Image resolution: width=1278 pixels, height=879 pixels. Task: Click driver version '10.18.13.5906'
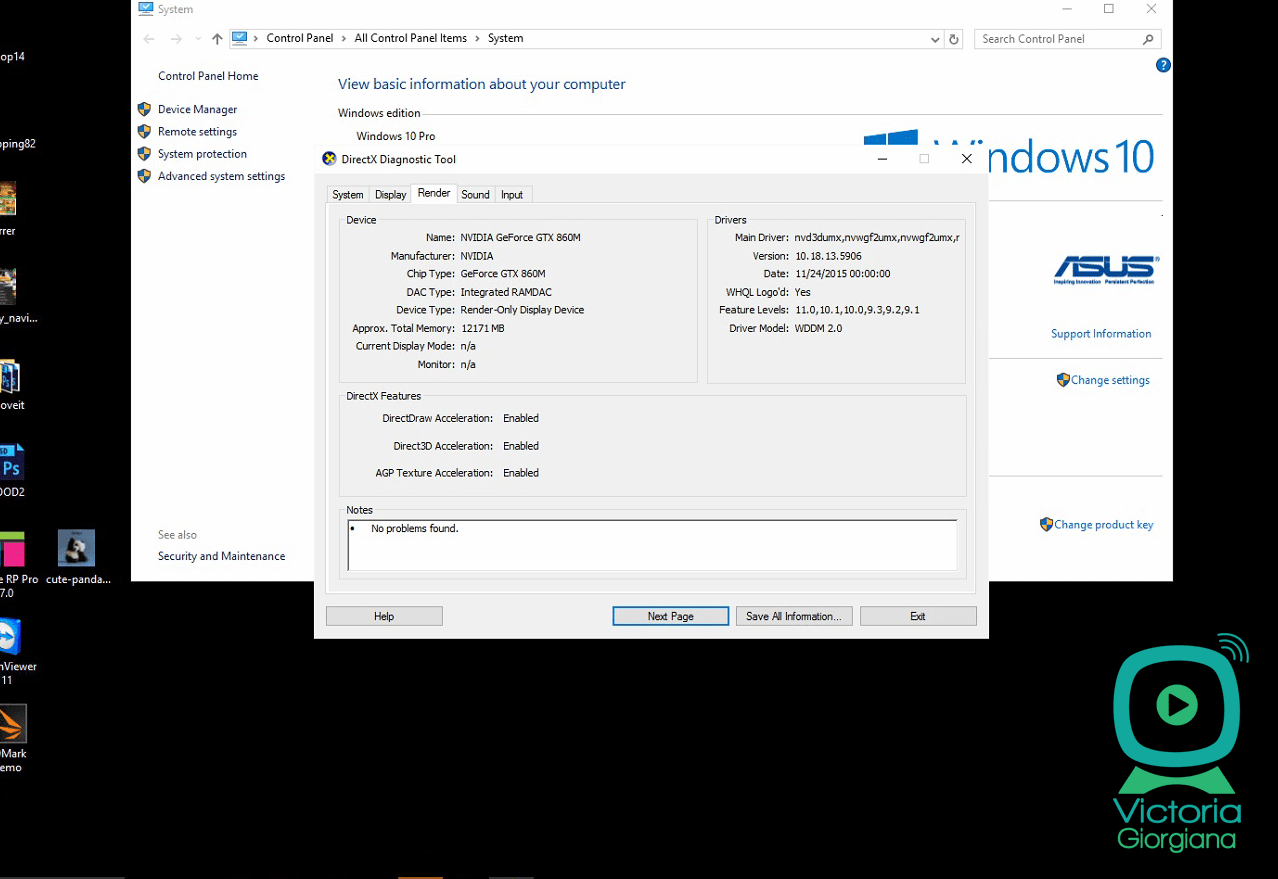(828, 256)
